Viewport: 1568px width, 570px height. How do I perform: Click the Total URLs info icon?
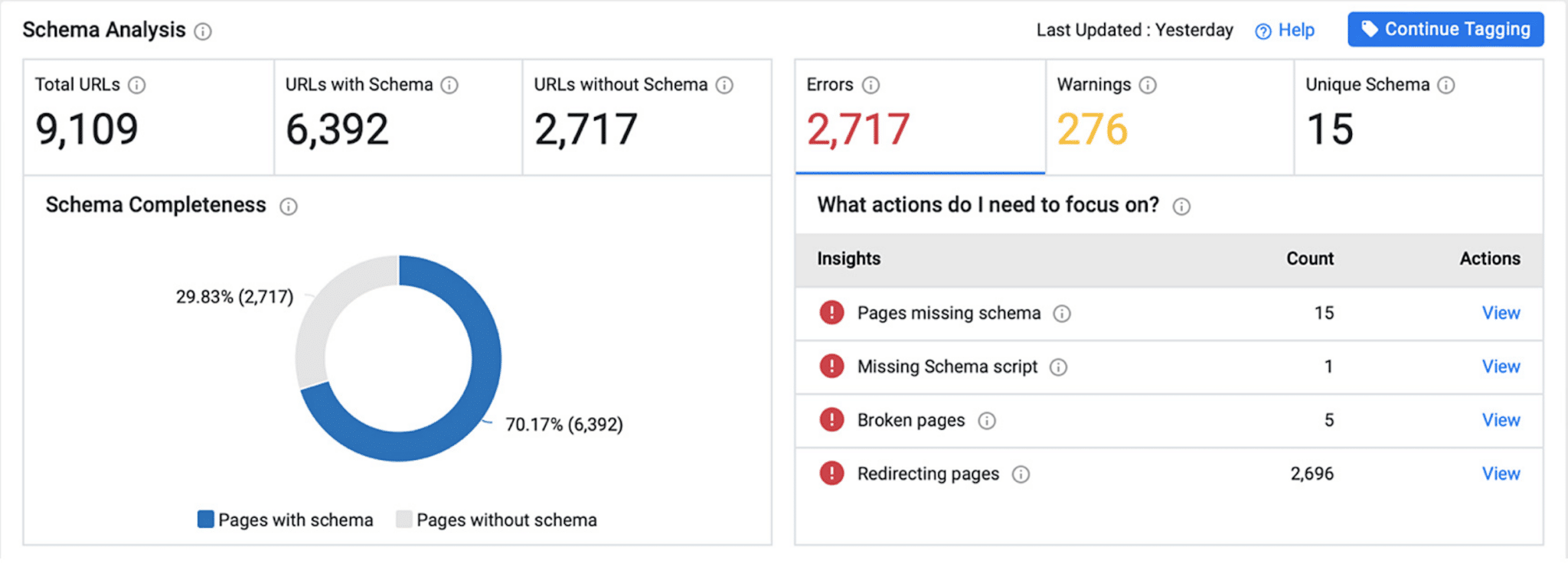(x=136, y=85)
